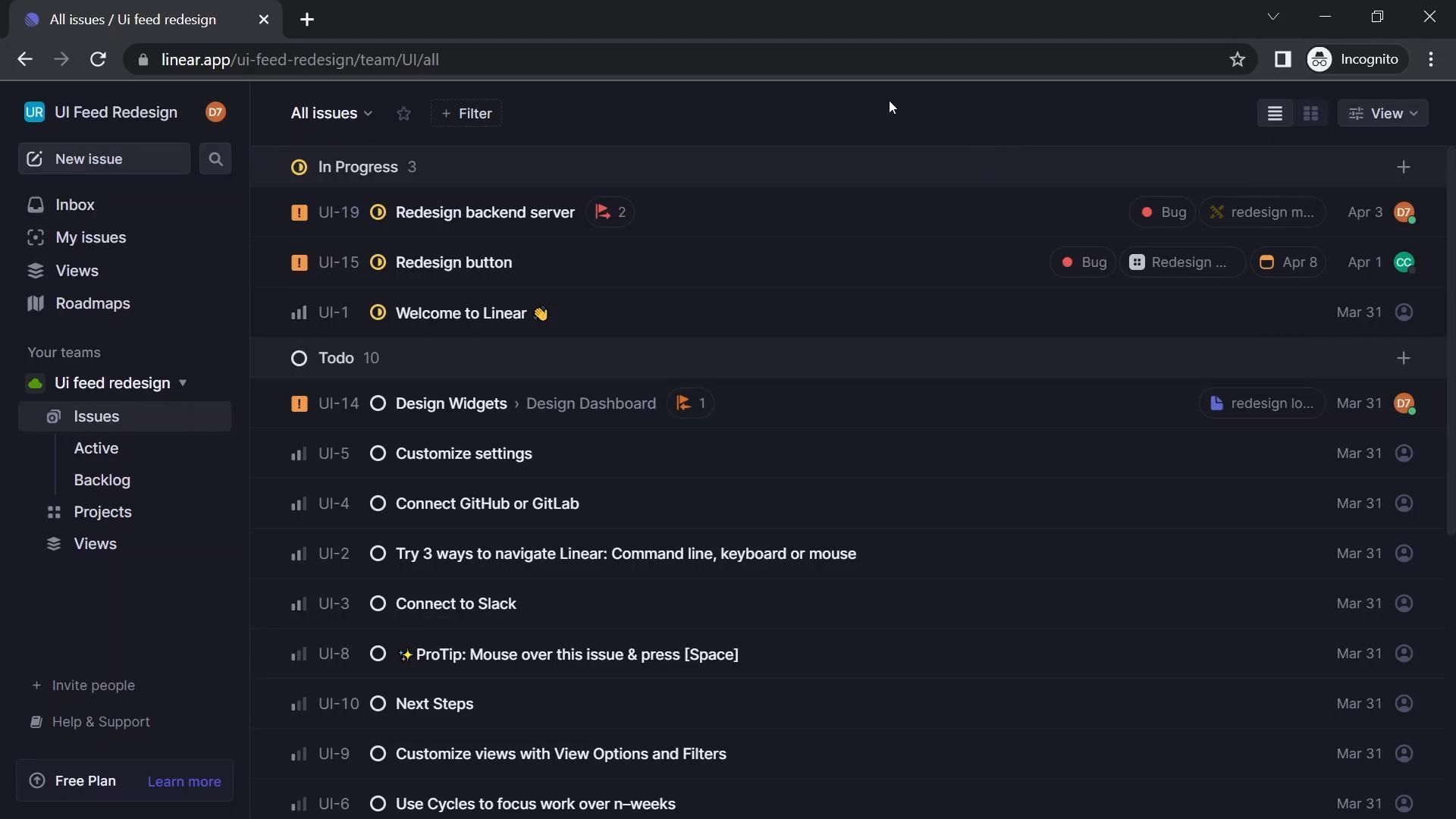Open Roadmaps in the sidebar
The image size is (1456, 819).
click(93, 303)
